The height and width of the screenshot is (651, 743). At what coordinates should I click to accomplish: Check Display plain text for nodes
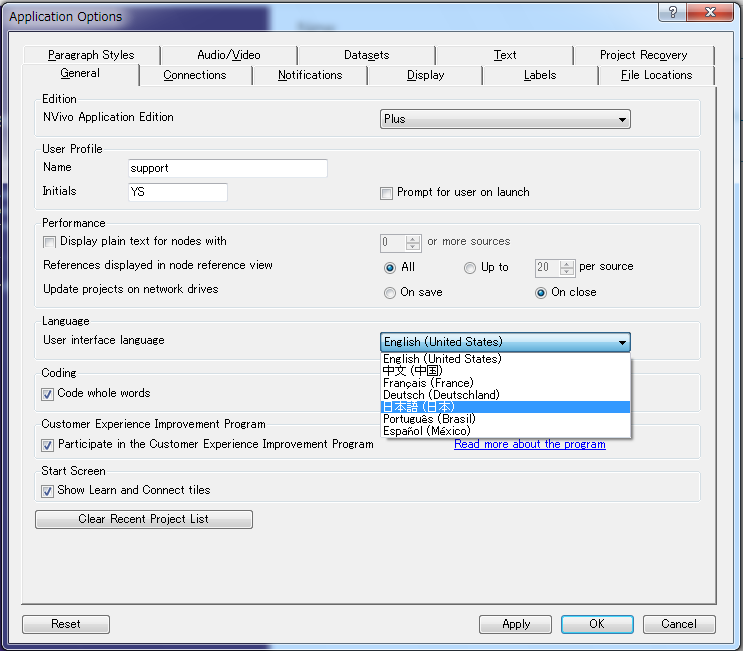tap(49, 242)
